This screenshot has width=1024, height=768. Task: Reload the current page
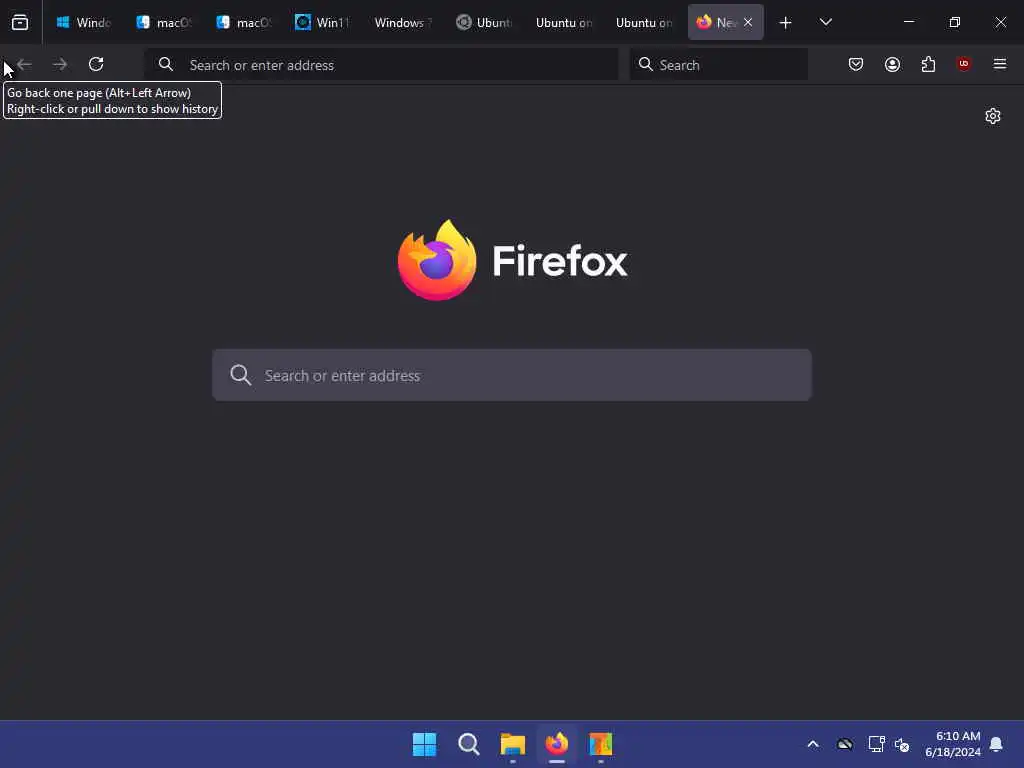96,64
